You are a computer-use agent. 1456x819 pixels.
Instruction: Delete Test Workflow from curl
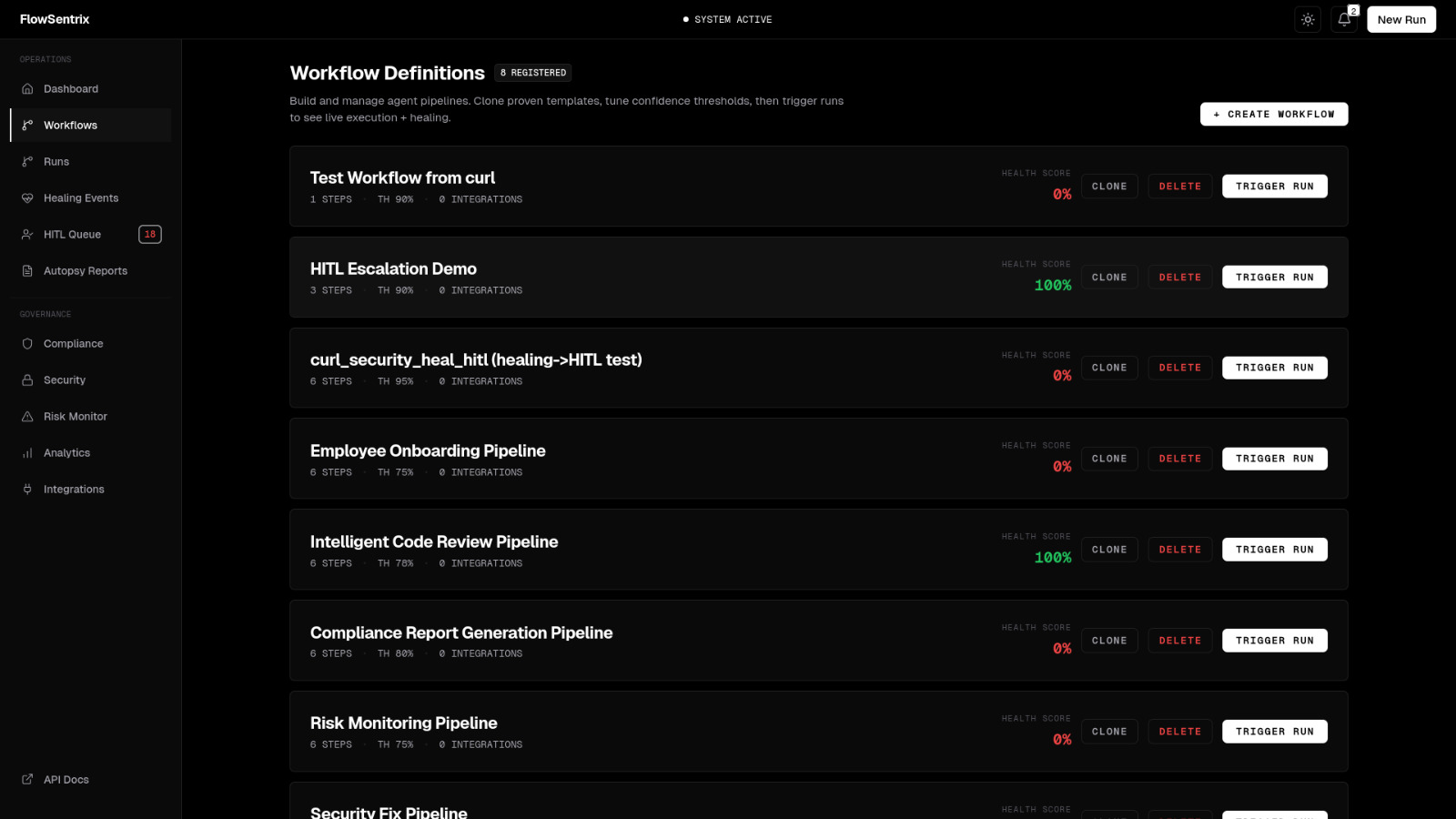click(x=1180, y=187)
